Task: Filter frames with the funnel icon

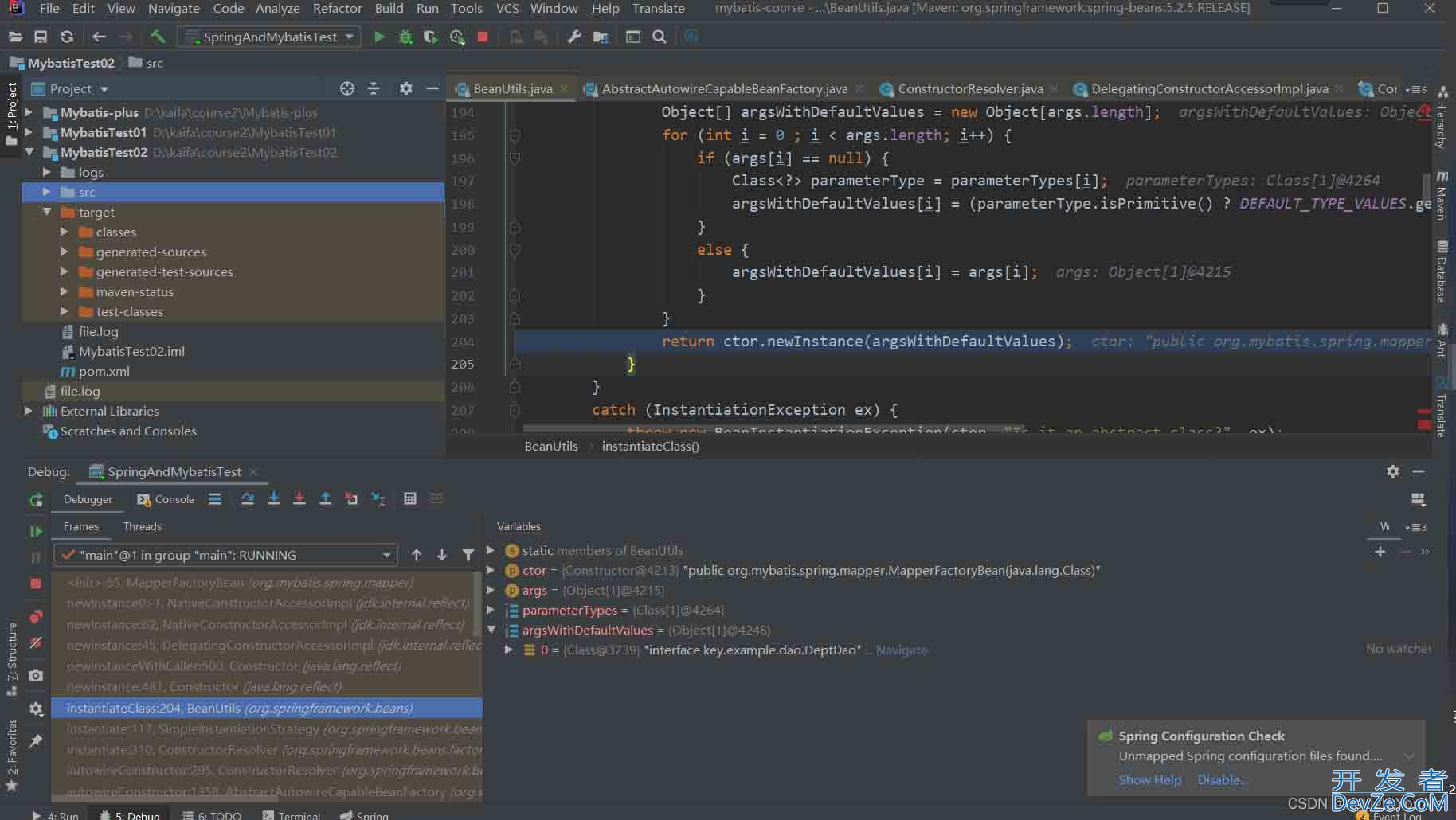Action: tap(468, 555)
